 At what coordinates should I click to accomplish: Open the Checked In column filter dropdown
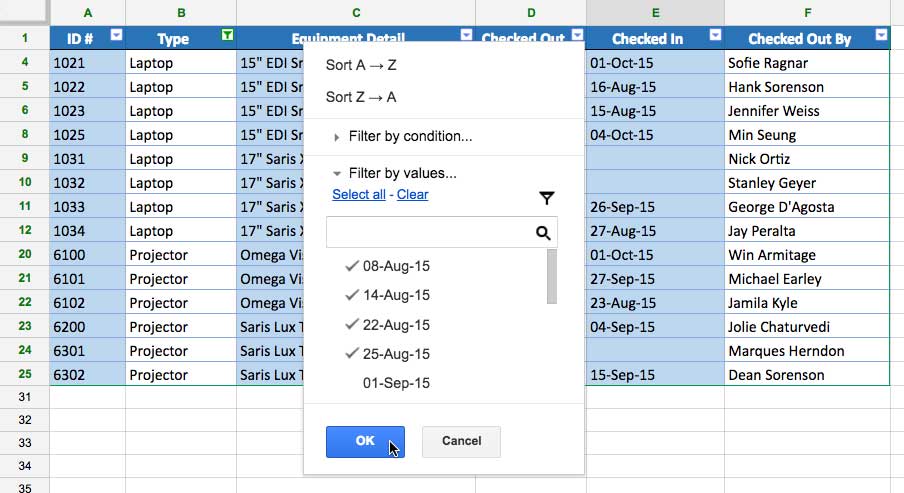(715, 35)
